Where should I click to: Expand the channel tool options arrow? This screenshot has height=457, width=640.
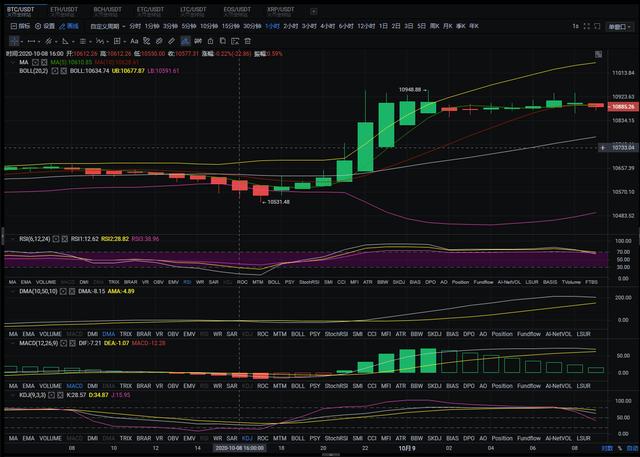[56, 42]
